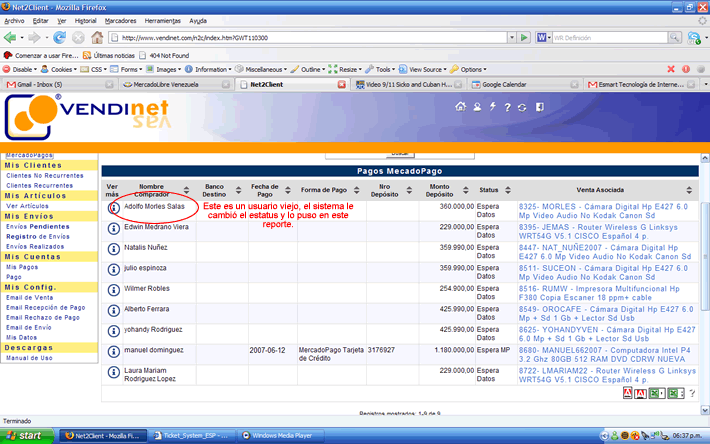The image size is (710, 444).
Task: Open the Herramientas menu
Action: pyautogui.click(x=163, y=21)
